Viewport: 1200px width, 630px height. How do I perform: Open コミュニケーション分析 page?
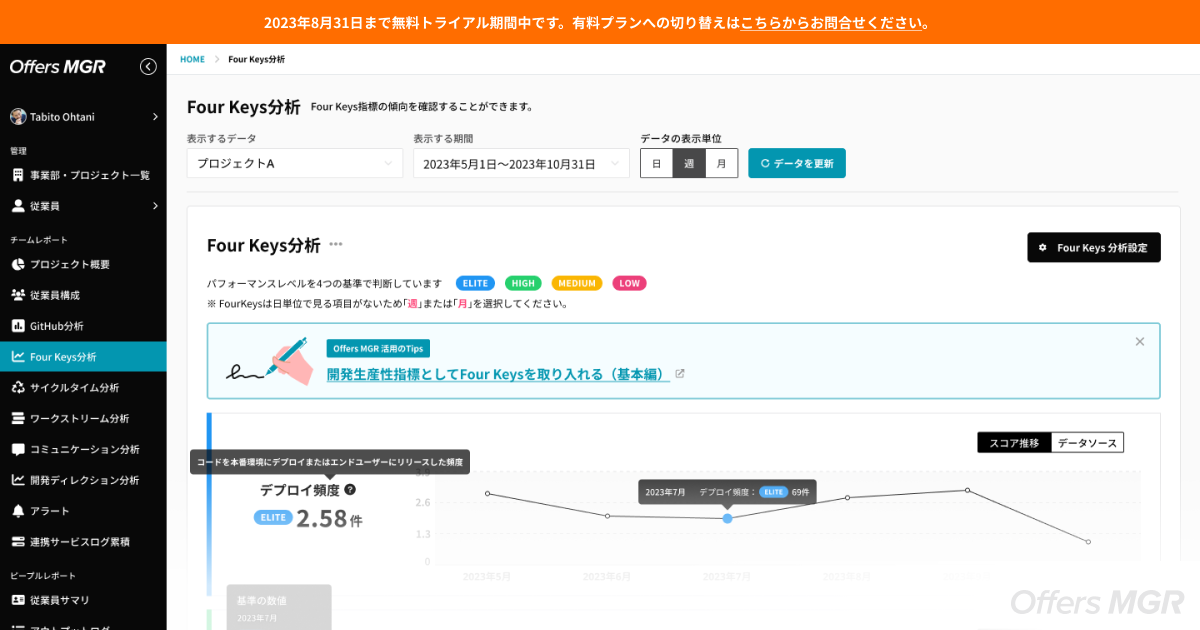pyautogui.click(x=83, y=449)
